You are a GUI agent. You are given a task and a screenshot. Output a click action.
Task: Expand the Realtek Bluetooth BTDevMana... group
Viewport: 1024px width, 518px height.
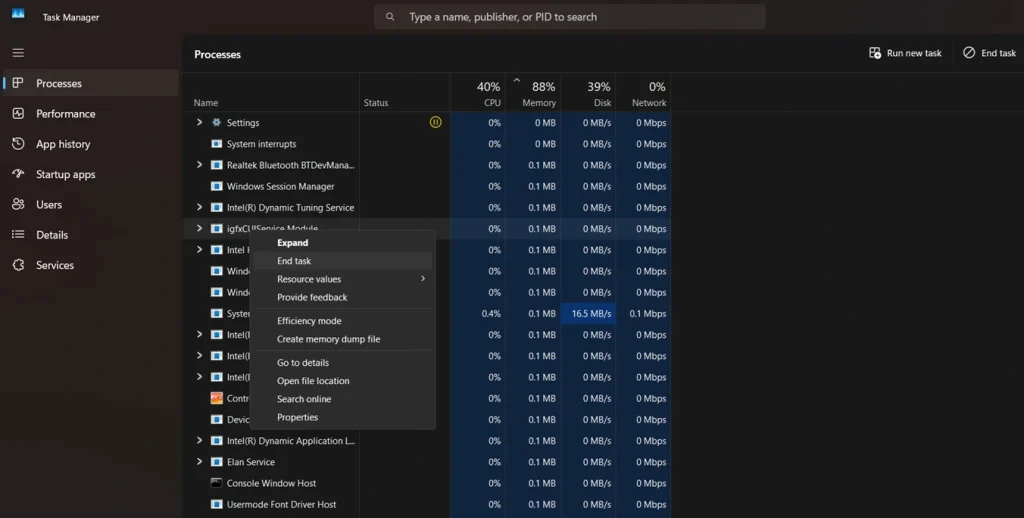click(x=200, y=165)
